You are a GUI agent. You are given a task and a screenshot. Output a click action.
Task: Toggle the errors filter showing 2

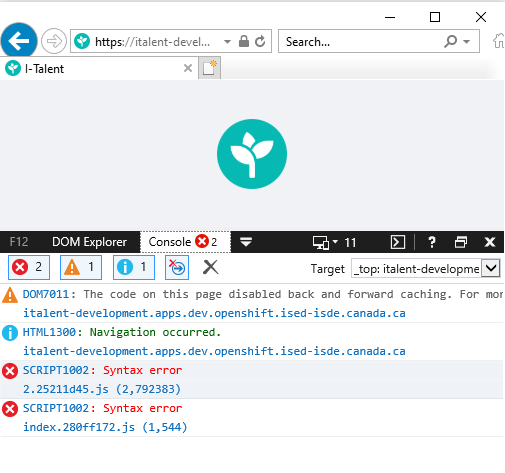point(29,267)
